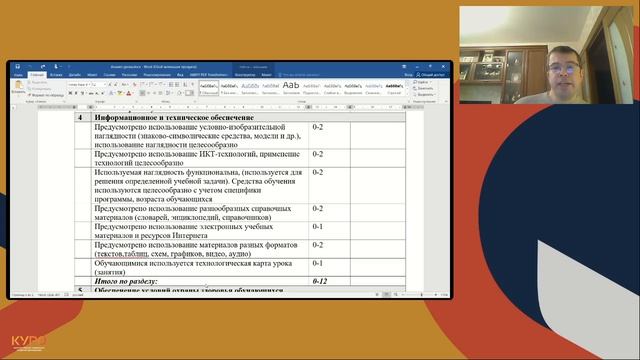
Task: Justify paragraph text across the width
Action: tap(160, 93)
